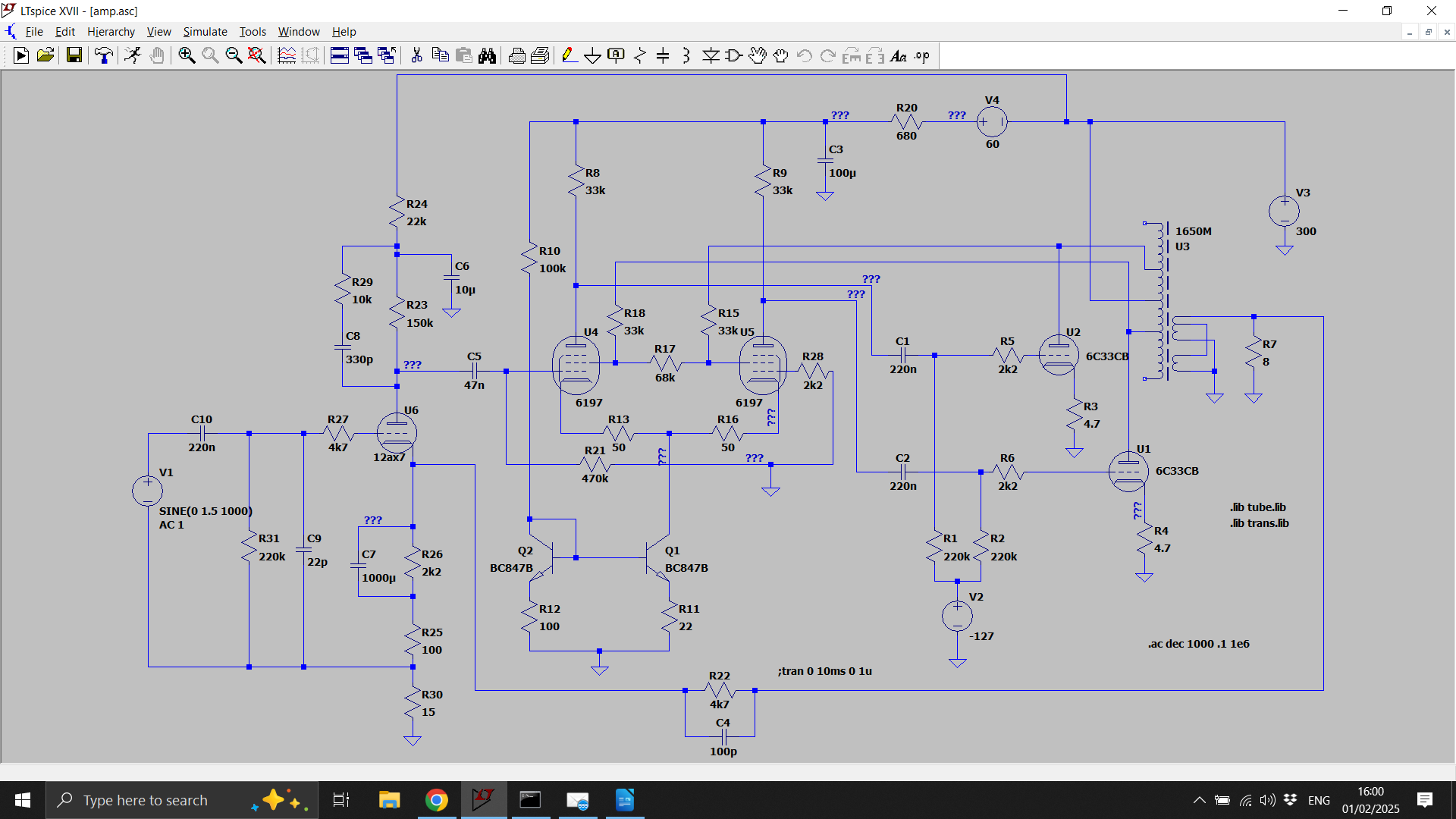Open the Control Panel hammer icon
1456x819 pixels.
pos(104,55)
